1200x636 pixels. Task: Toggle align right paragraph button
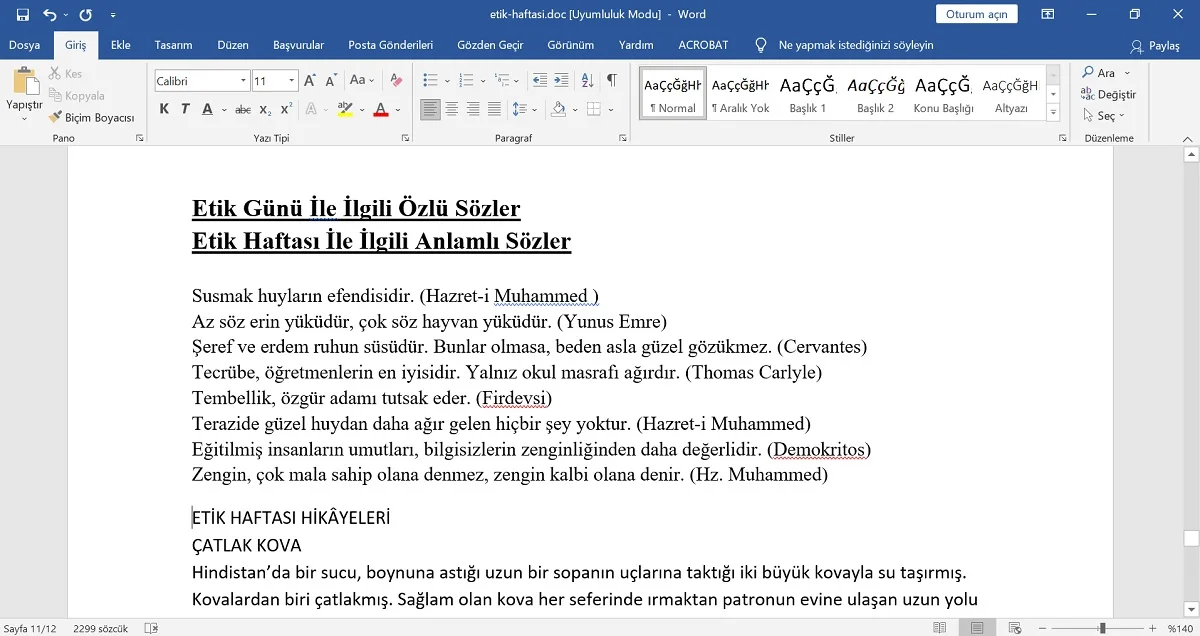[473, 110]
